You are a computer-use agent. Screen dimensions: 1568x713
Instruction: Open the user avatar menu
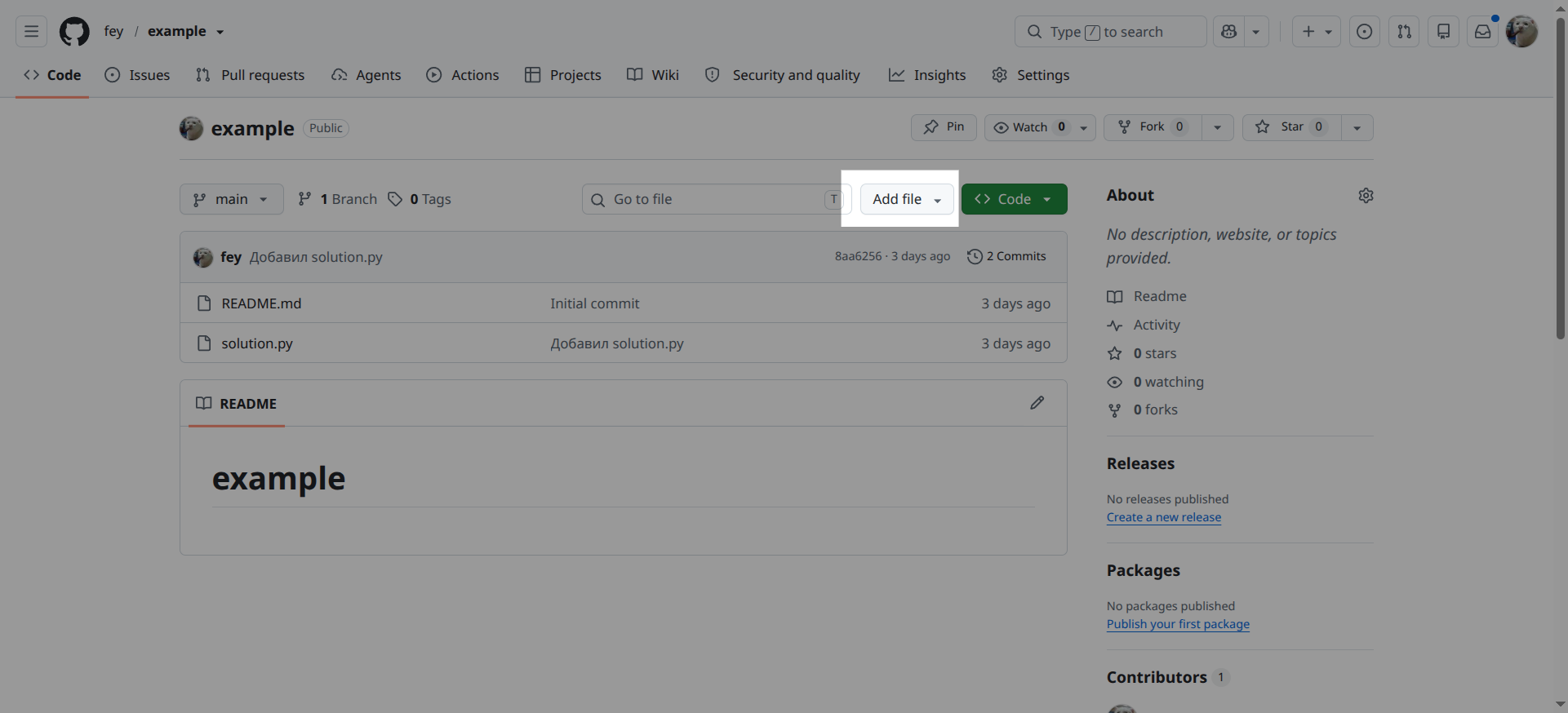click(1521, 32)
